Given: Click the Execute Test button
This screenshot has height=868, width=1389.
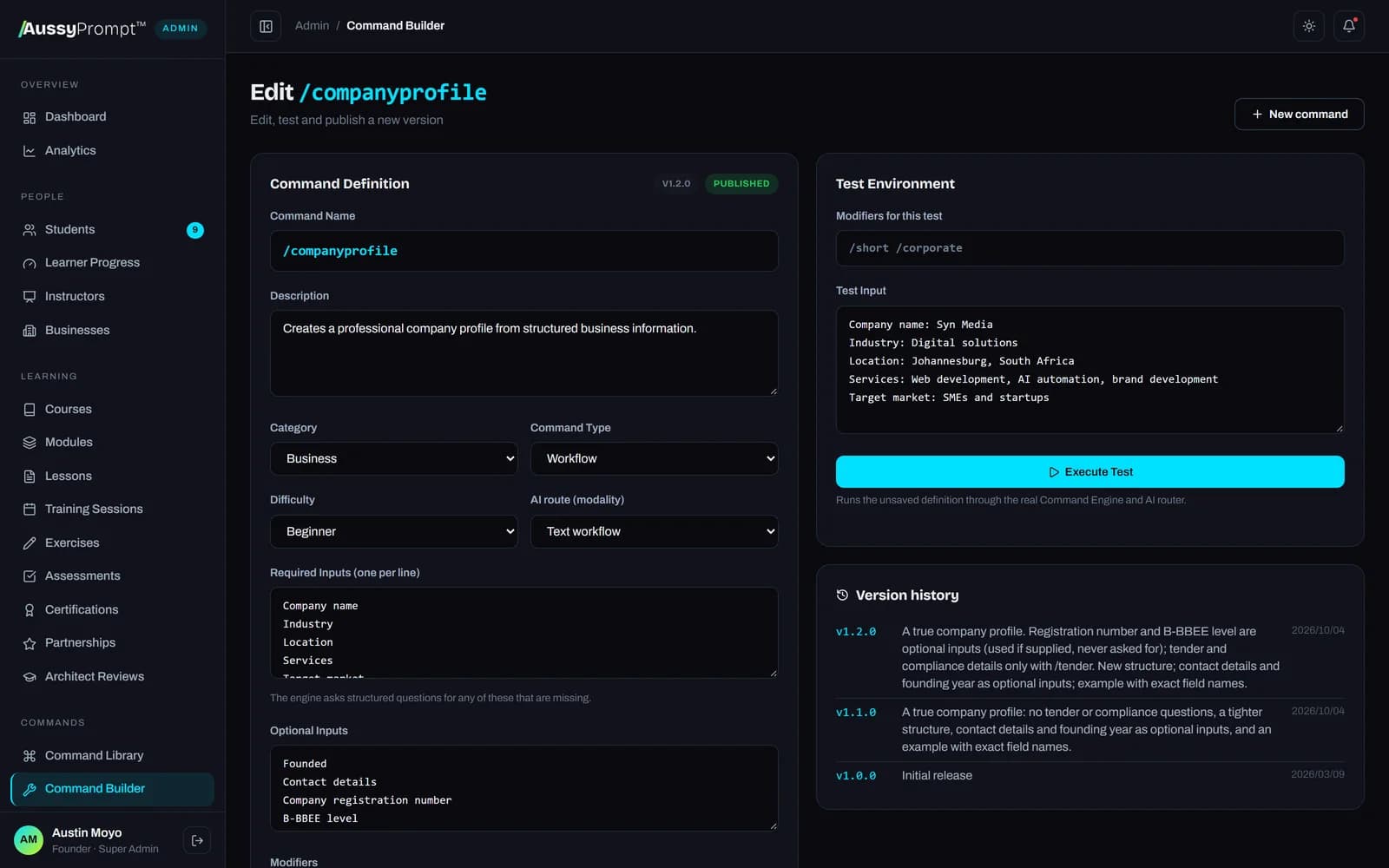Looking at the screenshot, I should (1090, 471).
